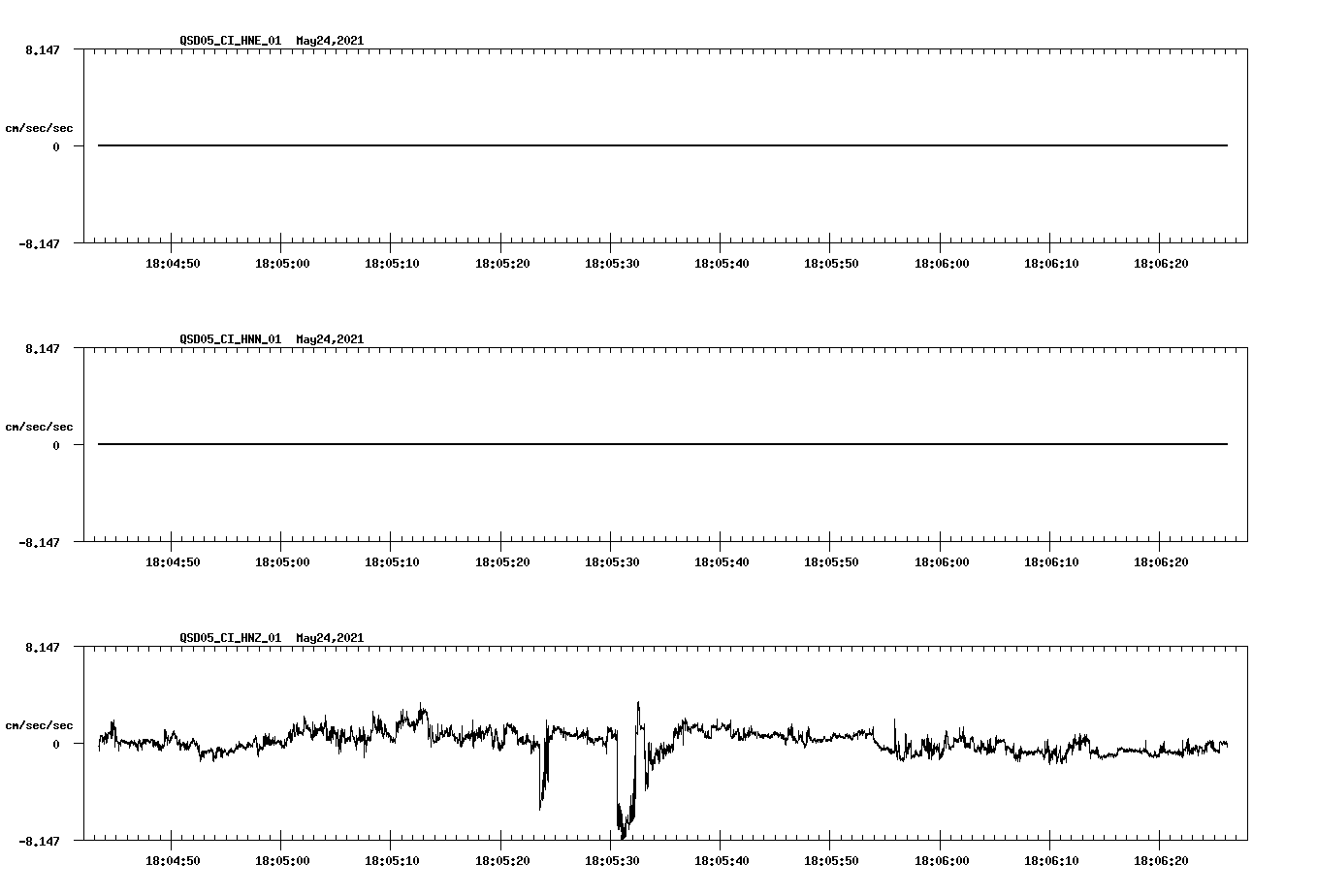The height and width of the screenshot is (896, 1317).
Task: Select the 18:04:50 tick label on top plot
Action: click(175, 261)
